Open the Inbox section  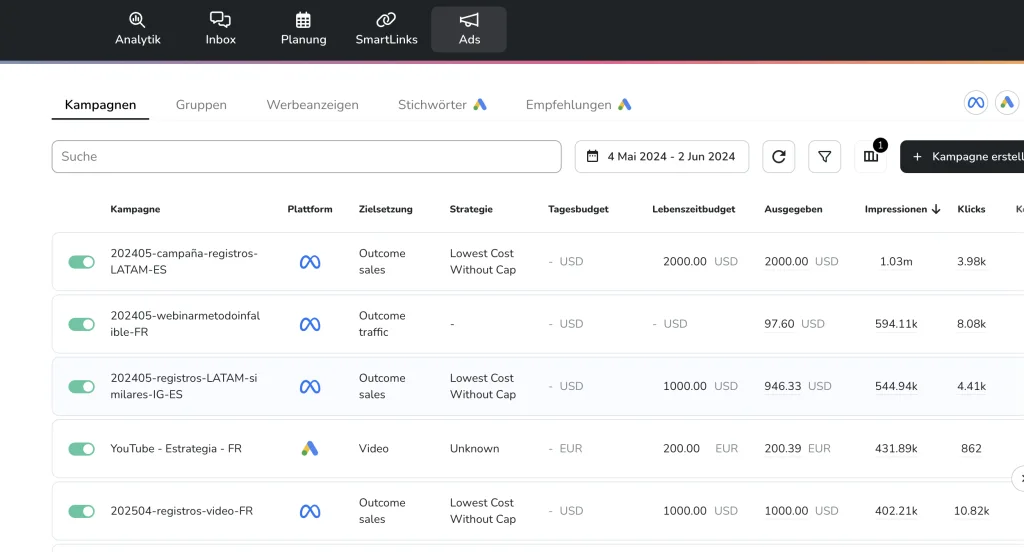[220, 29]
